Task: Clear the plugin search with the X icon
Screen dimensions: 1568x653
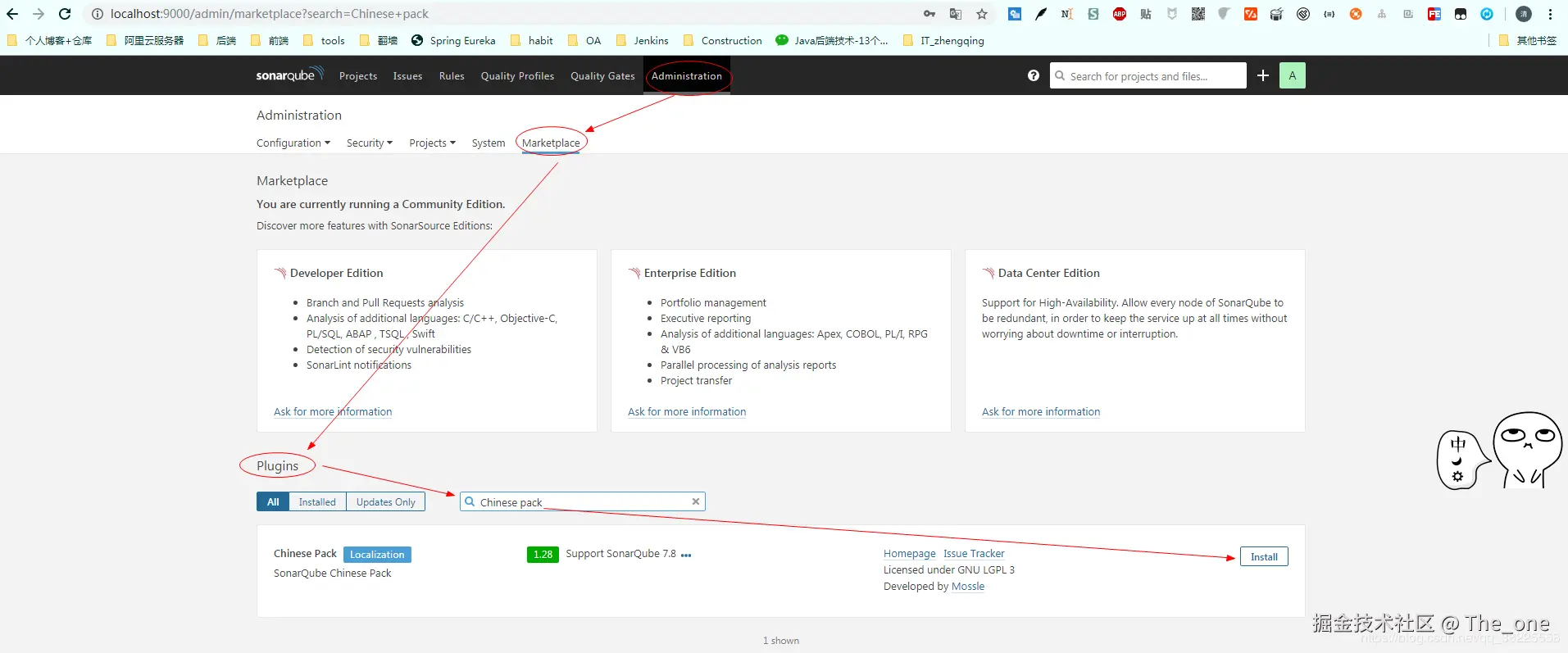Action: (696, 501)
